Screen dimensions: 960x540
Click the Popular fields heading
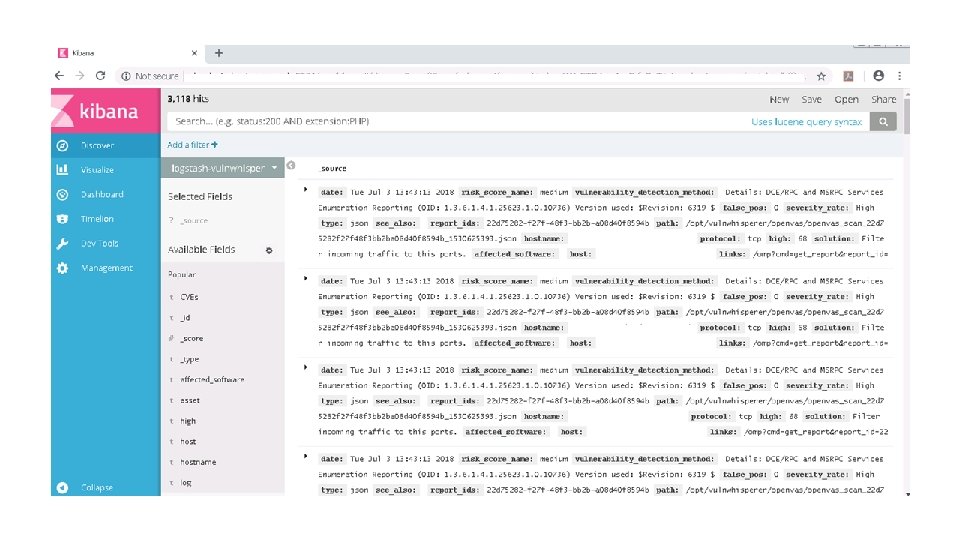(x=182, y=274)
